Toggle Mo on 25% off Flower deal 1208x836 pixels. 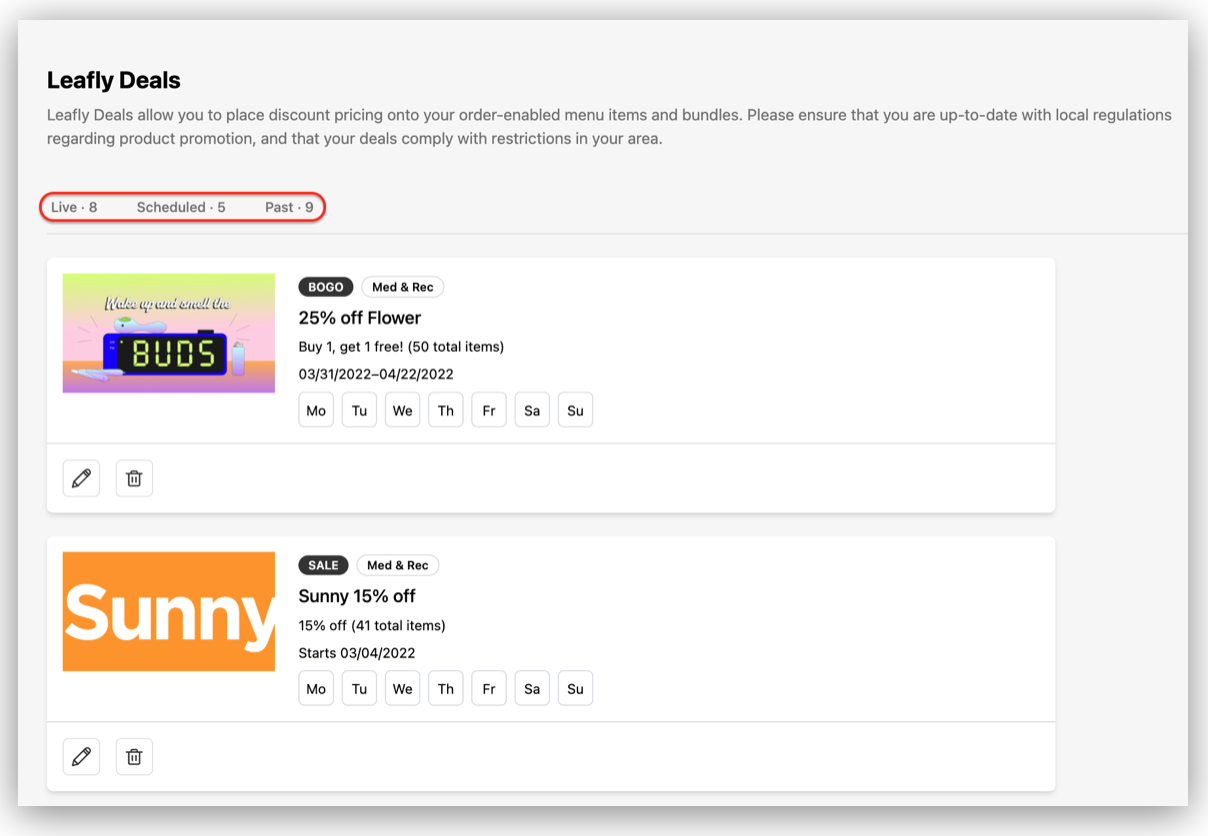click(x=316, y=410)
